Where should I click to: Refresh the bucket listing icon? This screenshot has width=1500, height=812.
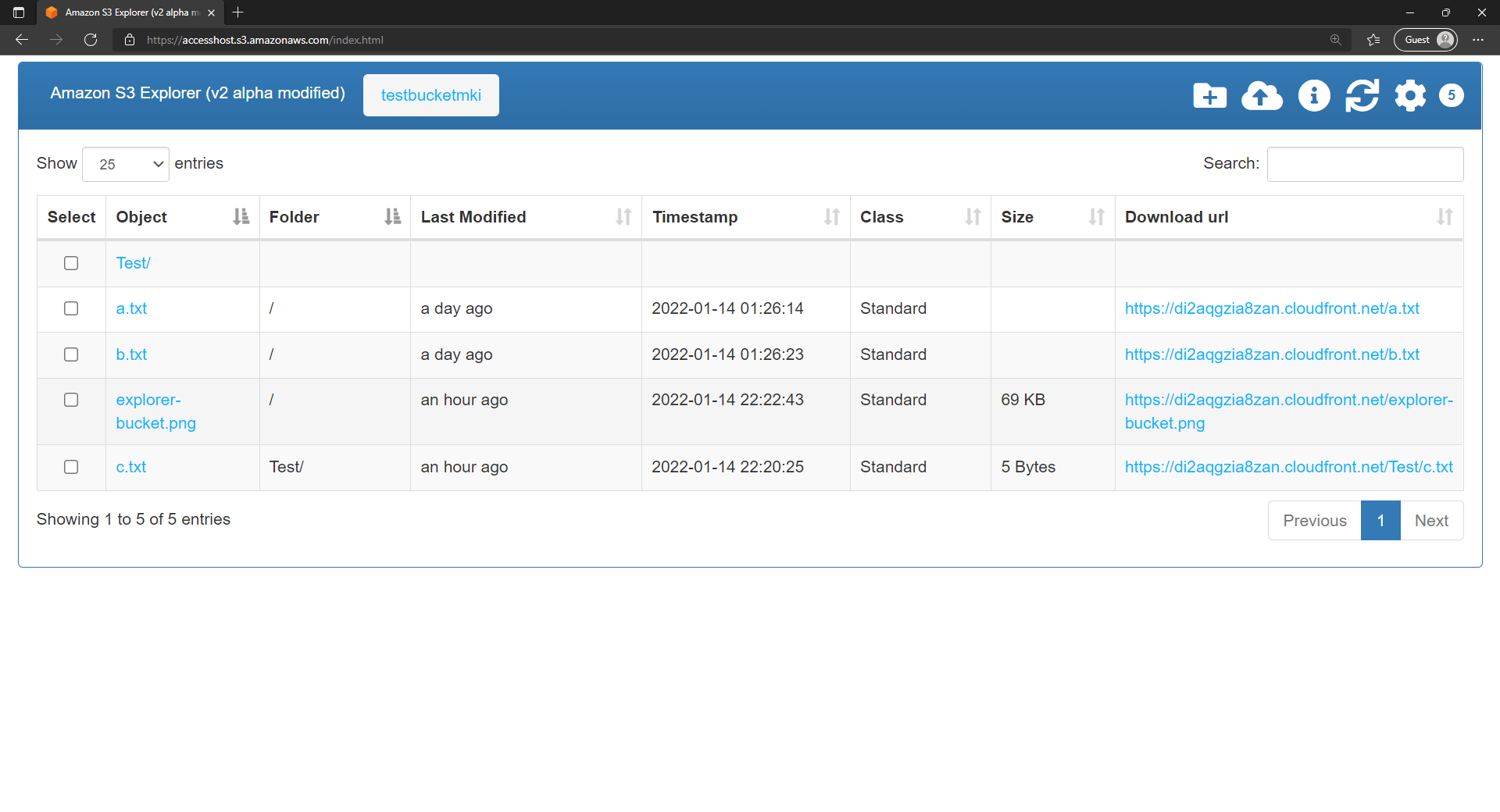(x=1362, y=95)
